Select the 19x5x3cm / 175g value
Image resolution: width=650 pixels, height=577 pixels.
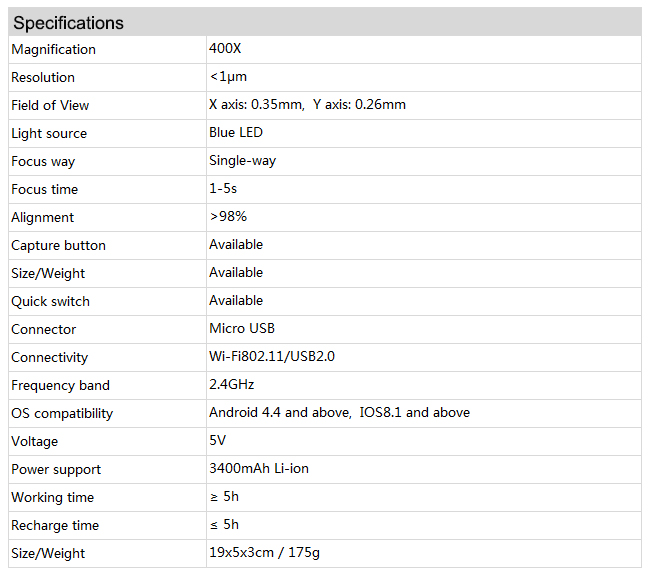click(264, 553)
